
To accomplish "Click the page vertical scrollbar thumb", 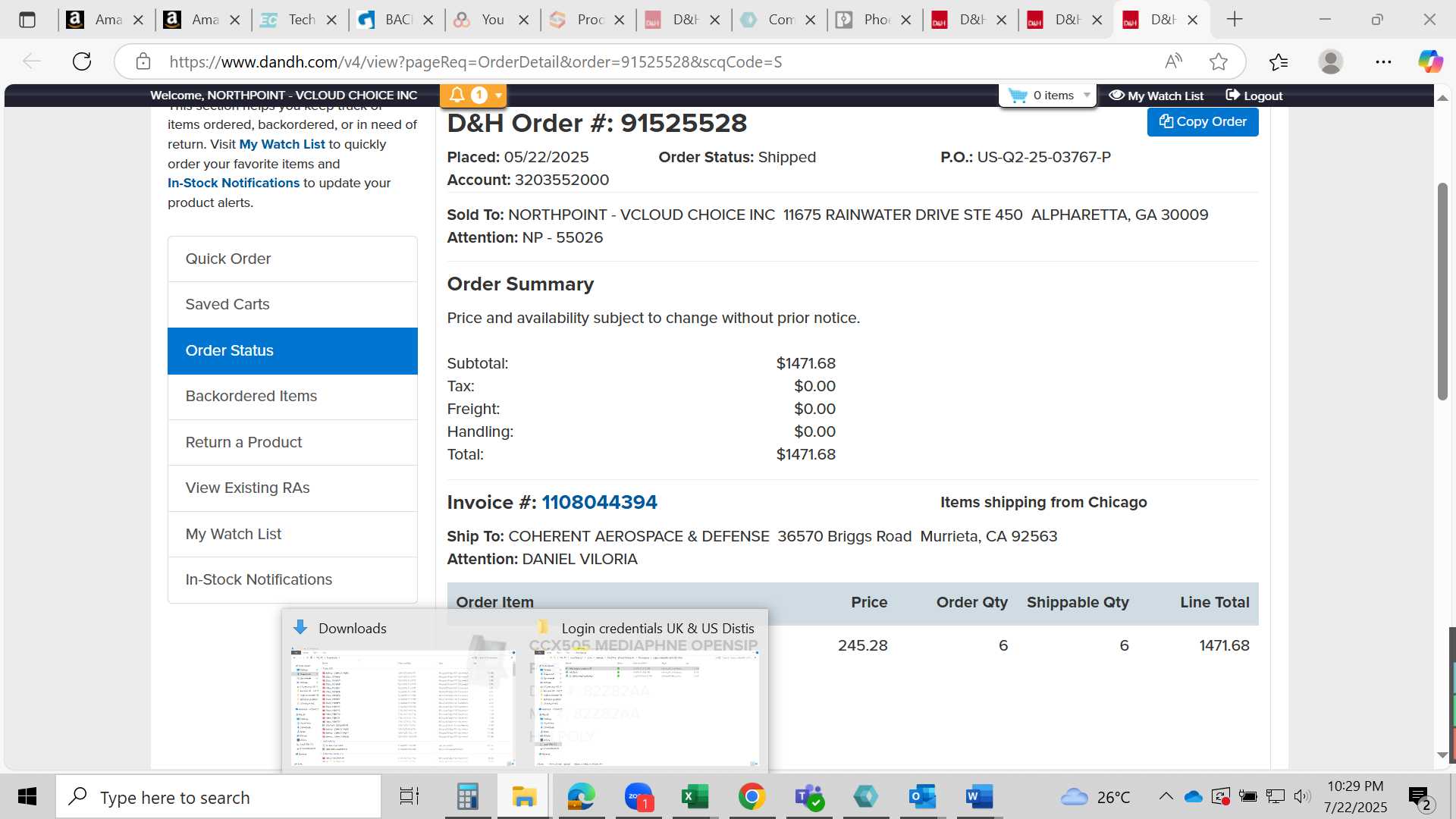I will coord(1442,291).
